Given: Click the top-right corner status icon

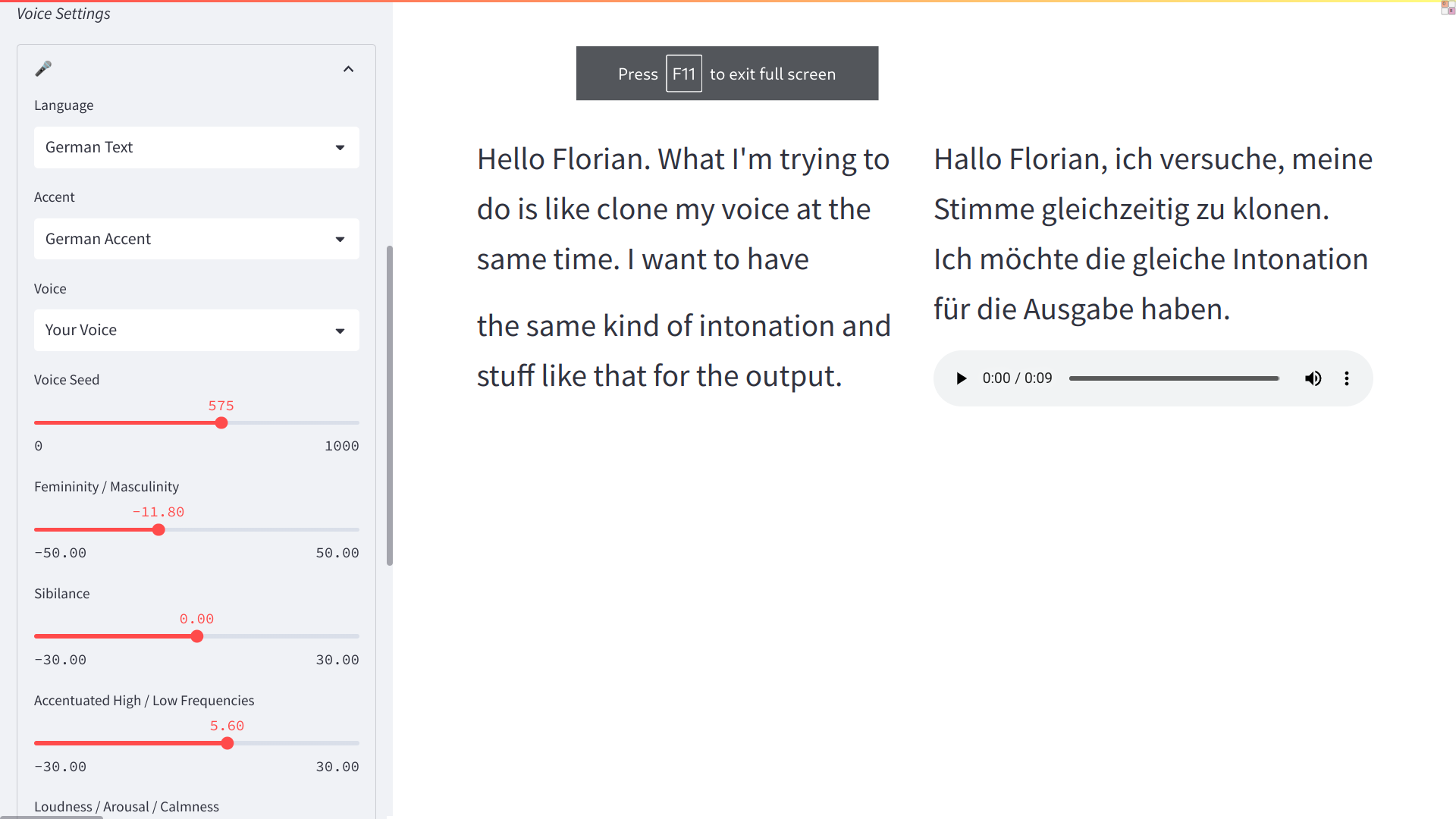Looking at the screenshot, I should [1448, 8].
